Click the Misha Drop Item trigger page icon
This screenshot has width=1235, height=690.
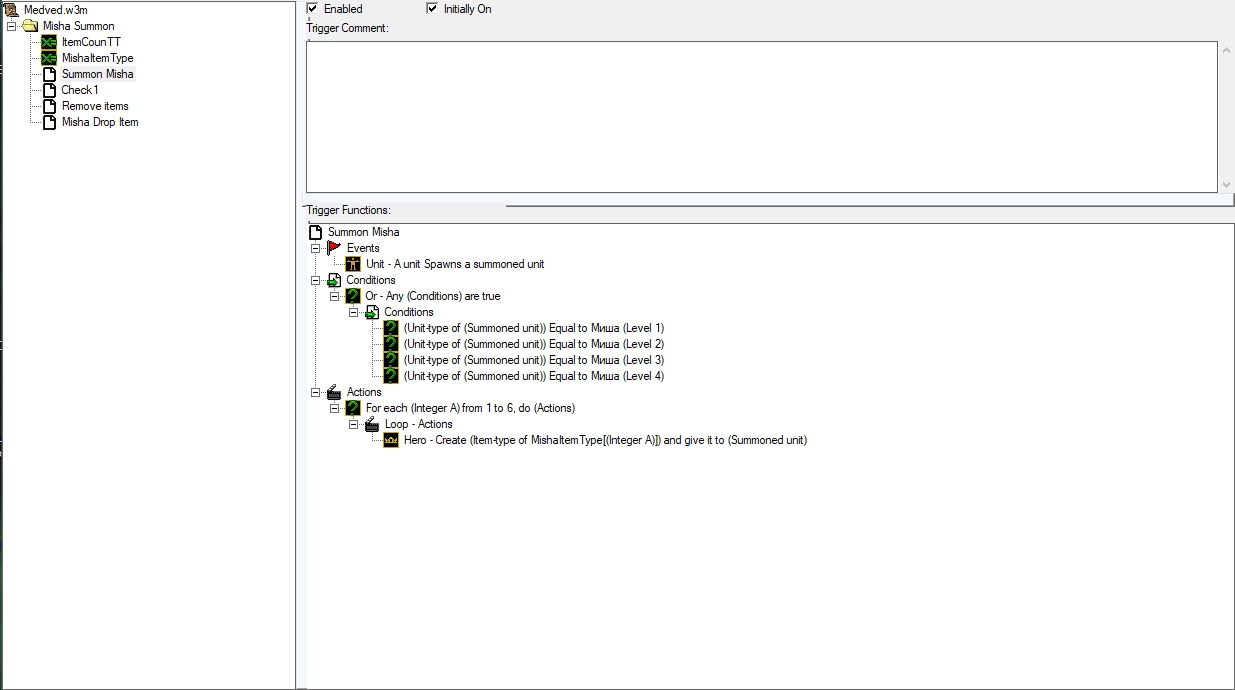(50, 122)
